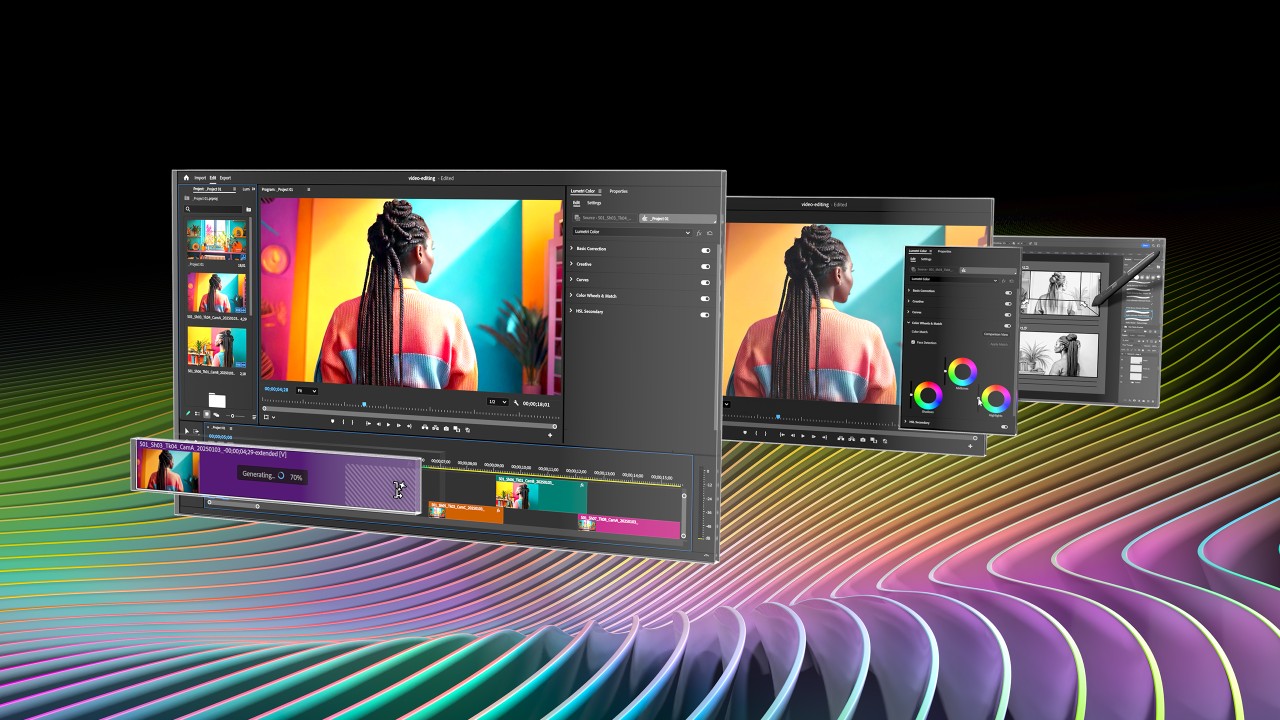The image size is (1280, 720).
Task: Toggle Basic Correction switch in floating Lumetri panel
Action: pyautogui.click(x=1008, y=292)
